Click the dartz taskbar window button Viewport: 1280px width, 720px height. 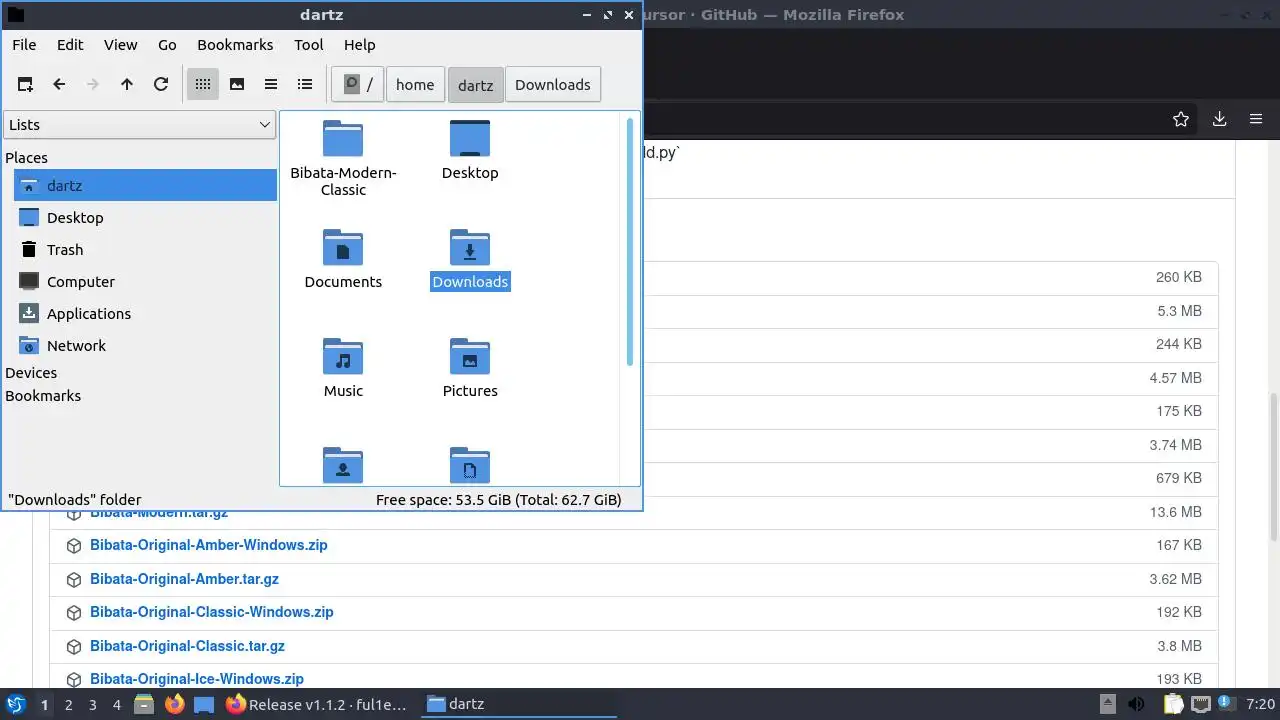click(x=518, y=704)
